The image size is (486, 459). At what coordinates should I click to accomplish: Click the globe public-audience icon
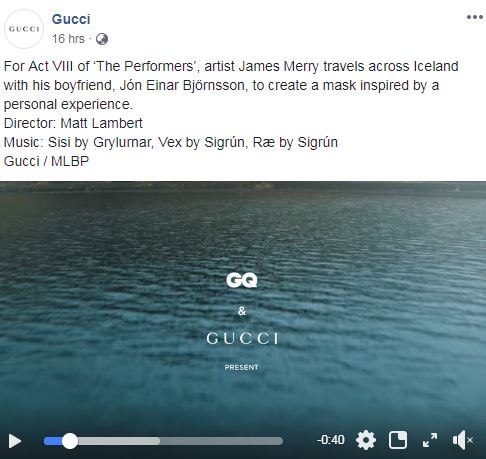102,39
